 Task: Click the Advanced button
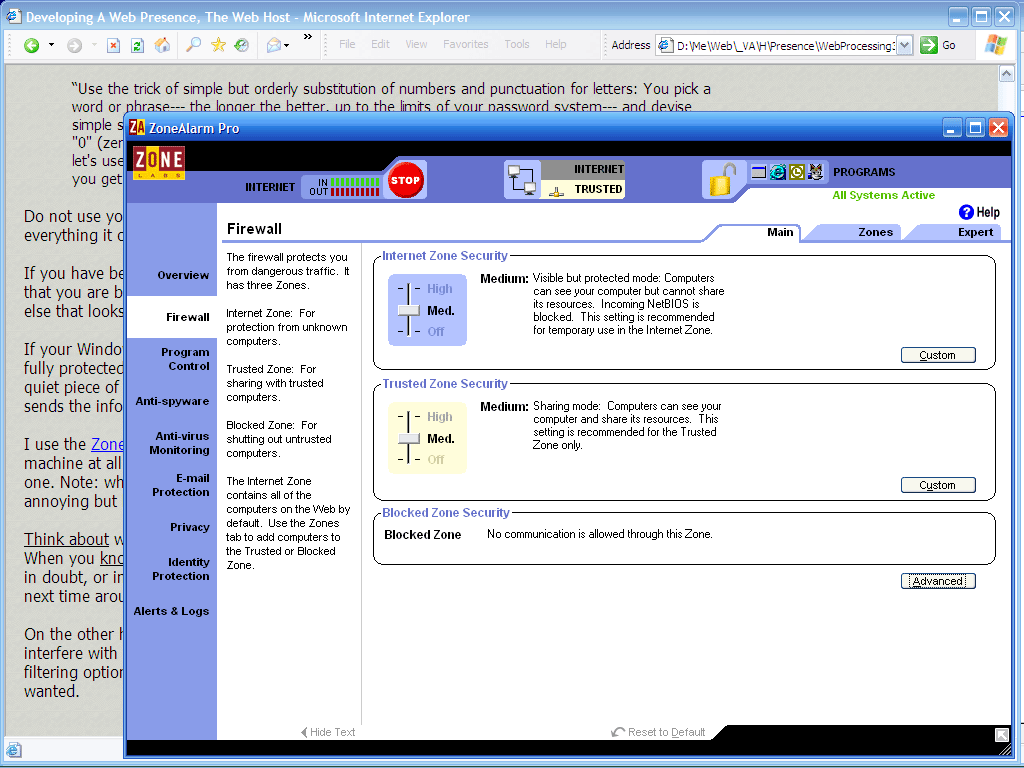[x=937, y=581]
